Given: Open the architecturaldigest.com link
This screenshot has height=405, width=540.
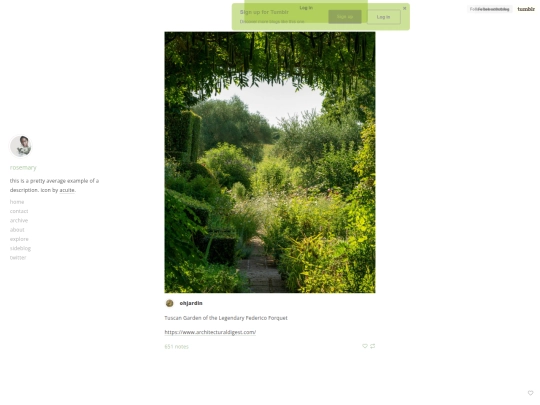Looking at the screenshot, I should pos(210,332).
